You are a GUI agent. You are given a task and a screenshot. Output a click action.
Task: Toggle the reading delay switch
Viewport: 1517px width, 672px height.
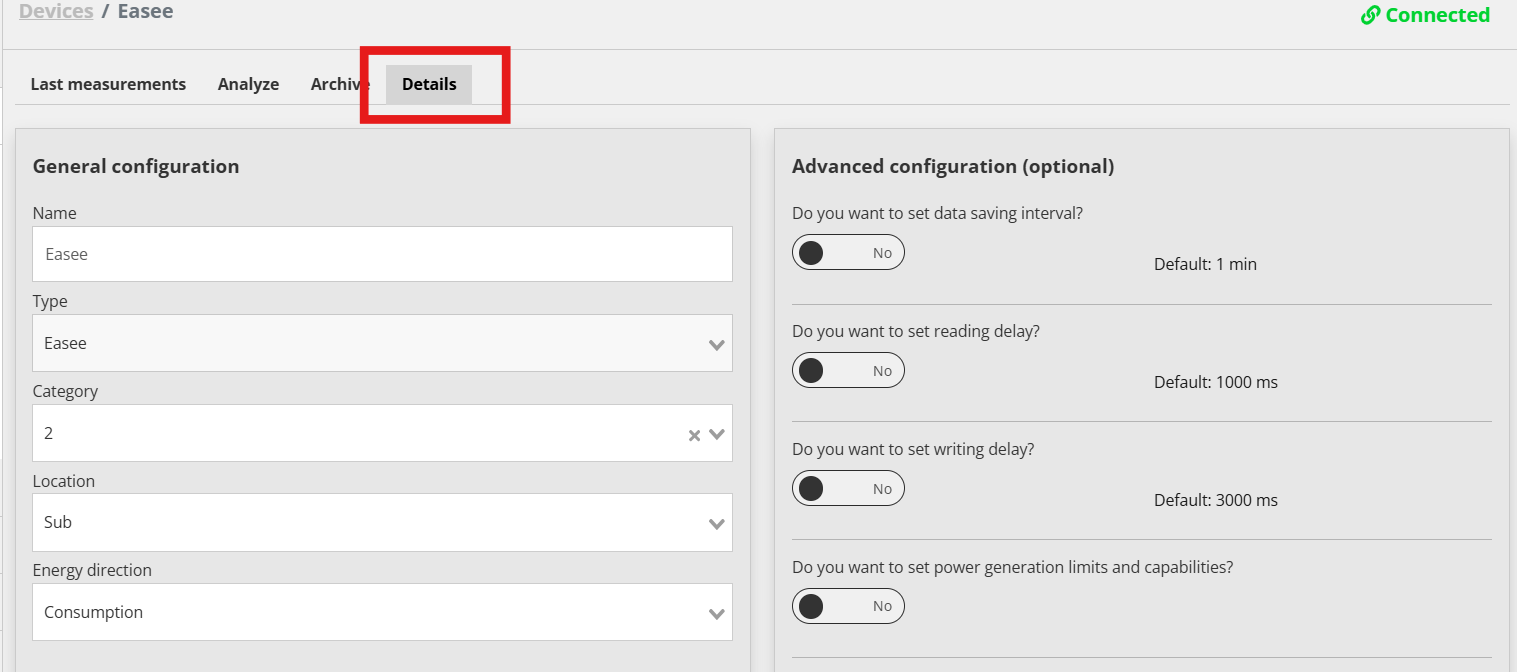(848, 371)
